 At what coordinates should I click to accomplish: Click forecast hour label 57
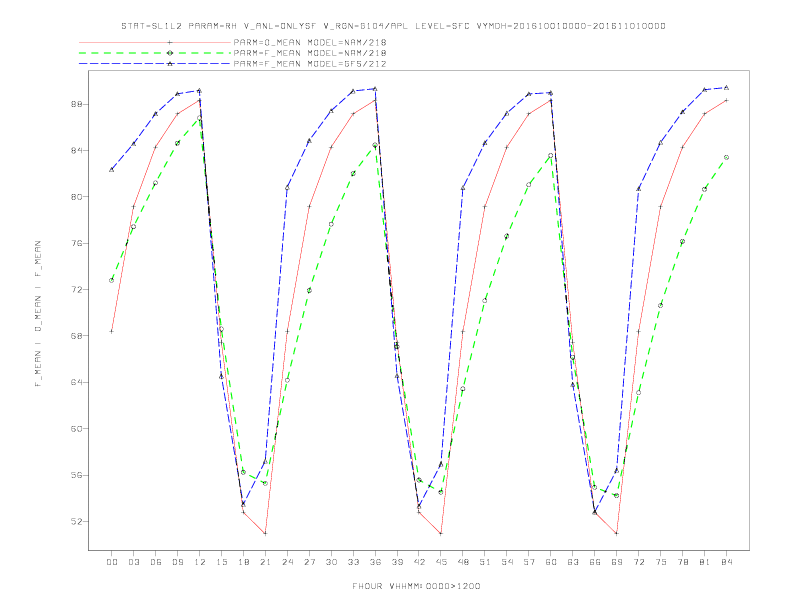pos(529,562)
